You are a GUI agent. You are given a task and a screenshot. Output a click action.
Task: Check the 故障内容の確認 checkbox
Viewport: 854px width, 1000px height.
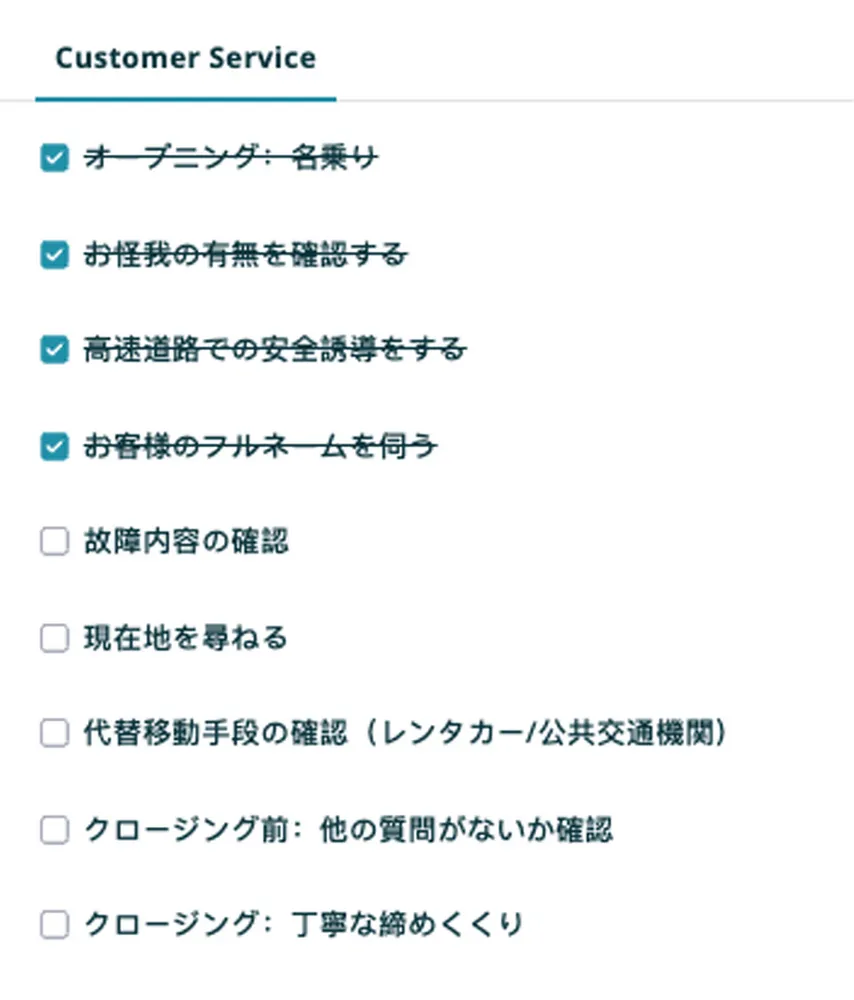pyautogui.click(x=54, y=542)
